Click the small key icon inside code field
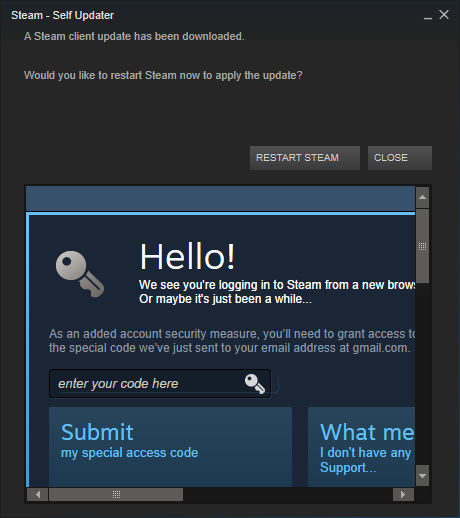 click(255, 384)
